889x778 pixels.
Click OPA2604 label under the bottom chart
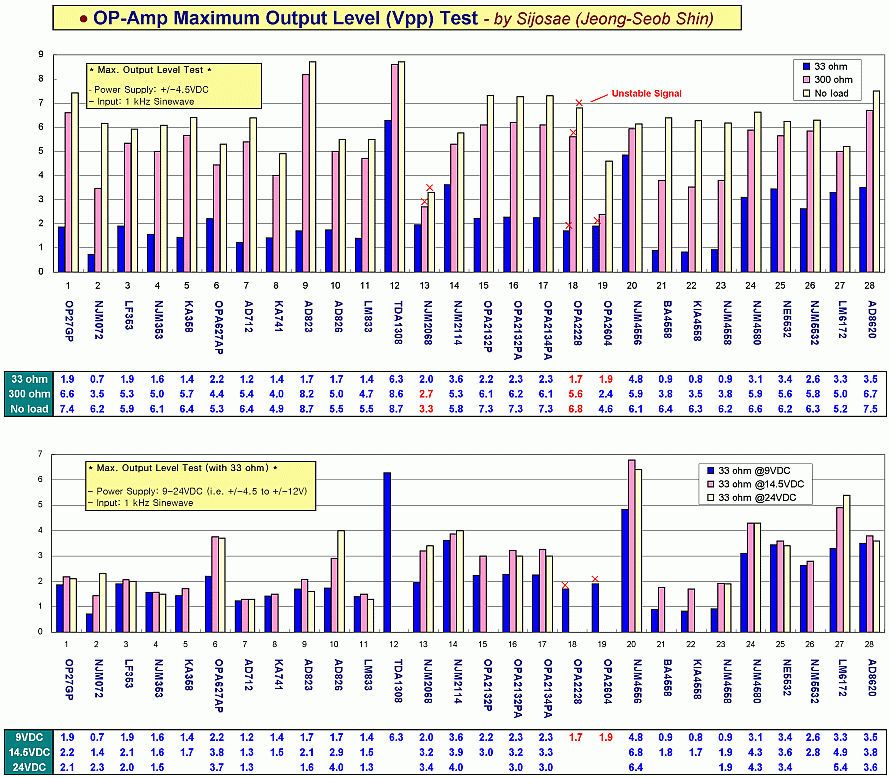(607, 681)
